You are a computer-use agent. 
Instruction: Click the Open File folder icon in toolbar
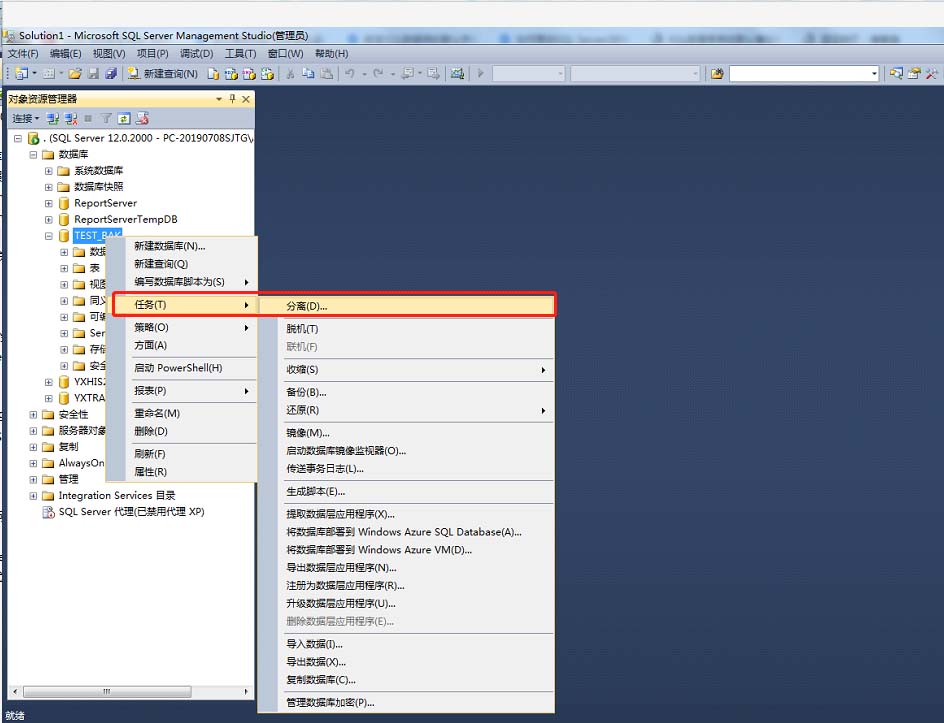75,74
